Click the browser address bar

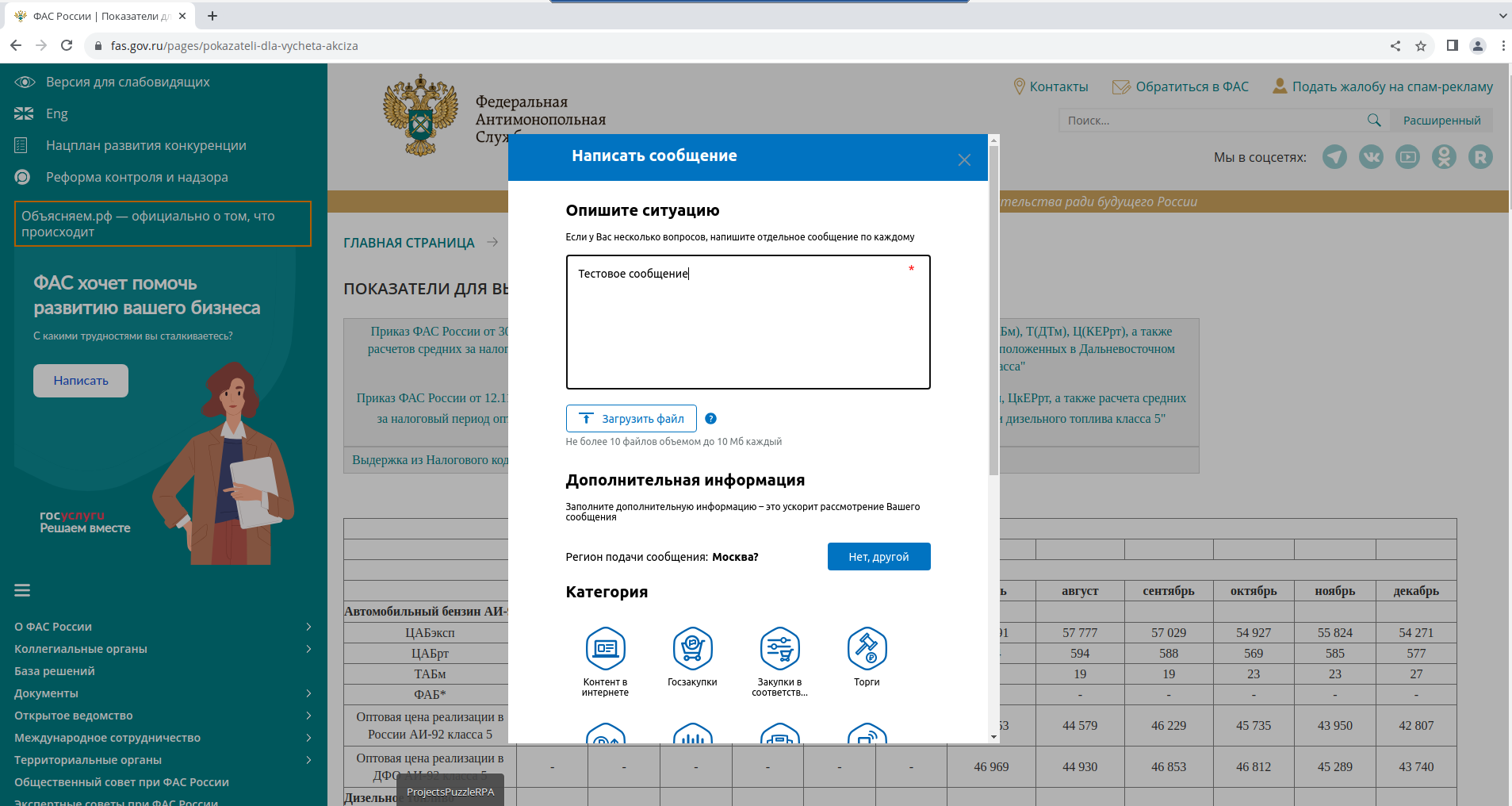click(x=737, y=46)
